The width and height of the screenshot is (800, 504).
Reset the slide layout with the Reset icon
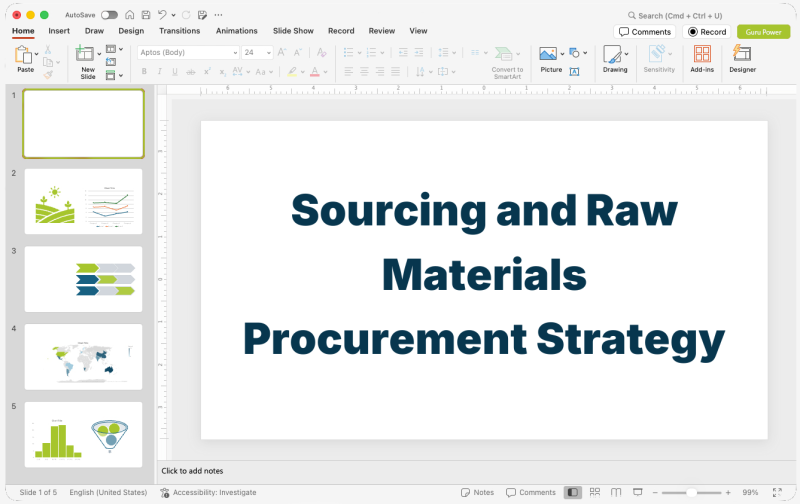click(111, 62)
